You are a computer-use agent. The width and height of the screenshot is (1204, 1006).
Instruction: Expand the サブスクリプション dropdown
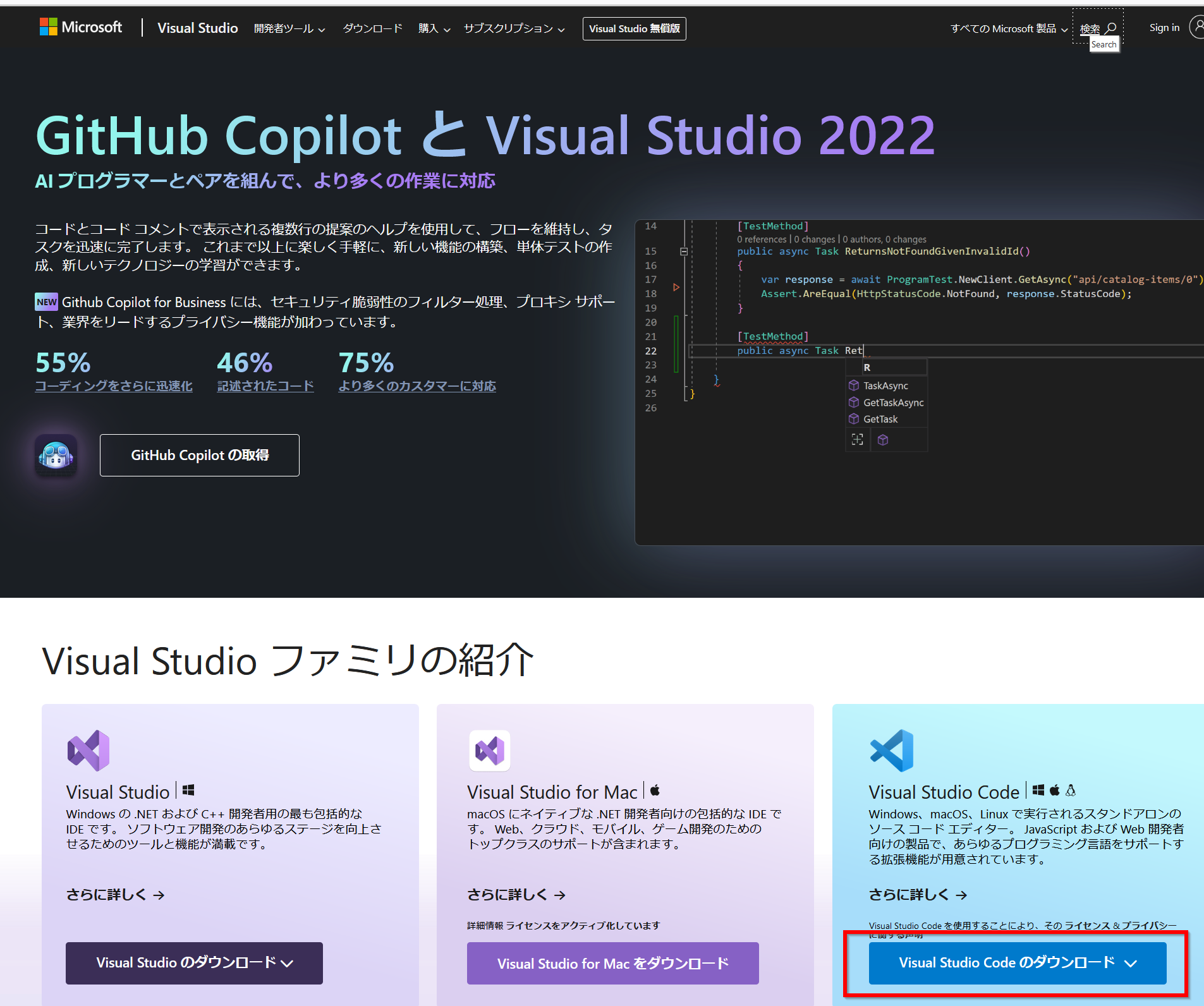[514, 28]
